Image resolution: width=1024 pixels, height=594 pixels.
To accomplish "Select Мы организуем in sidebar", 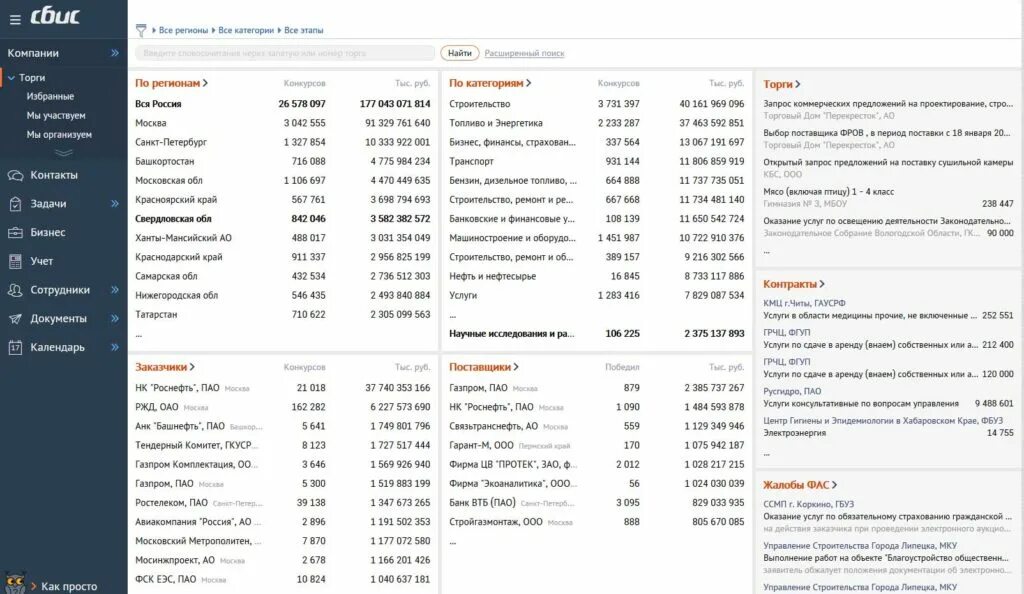I will [x=59, y=134].
